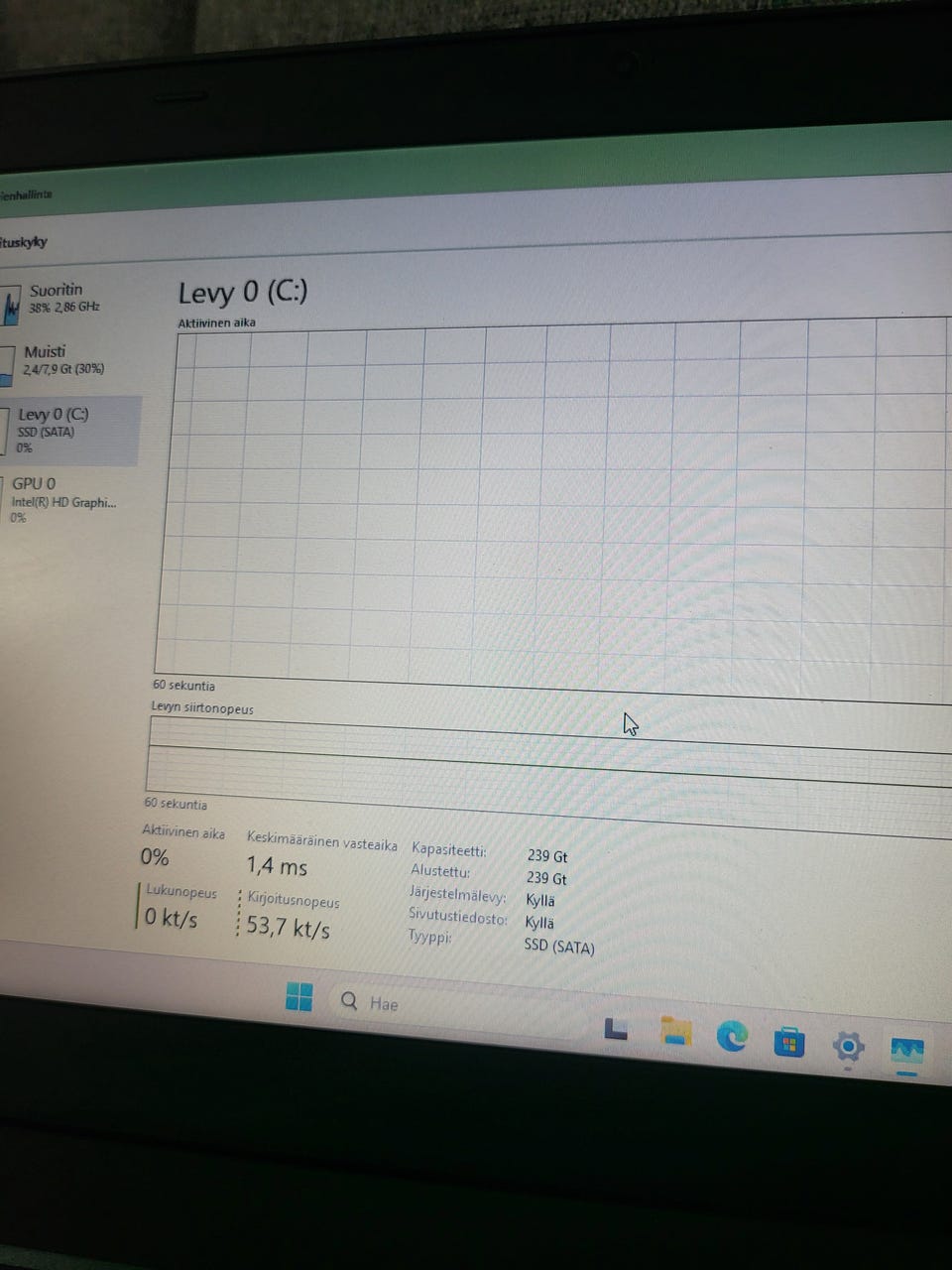Launch Microsoft Edge from the taskbar
Screen dimensions: 952x1270
(x=732, y=1037)
